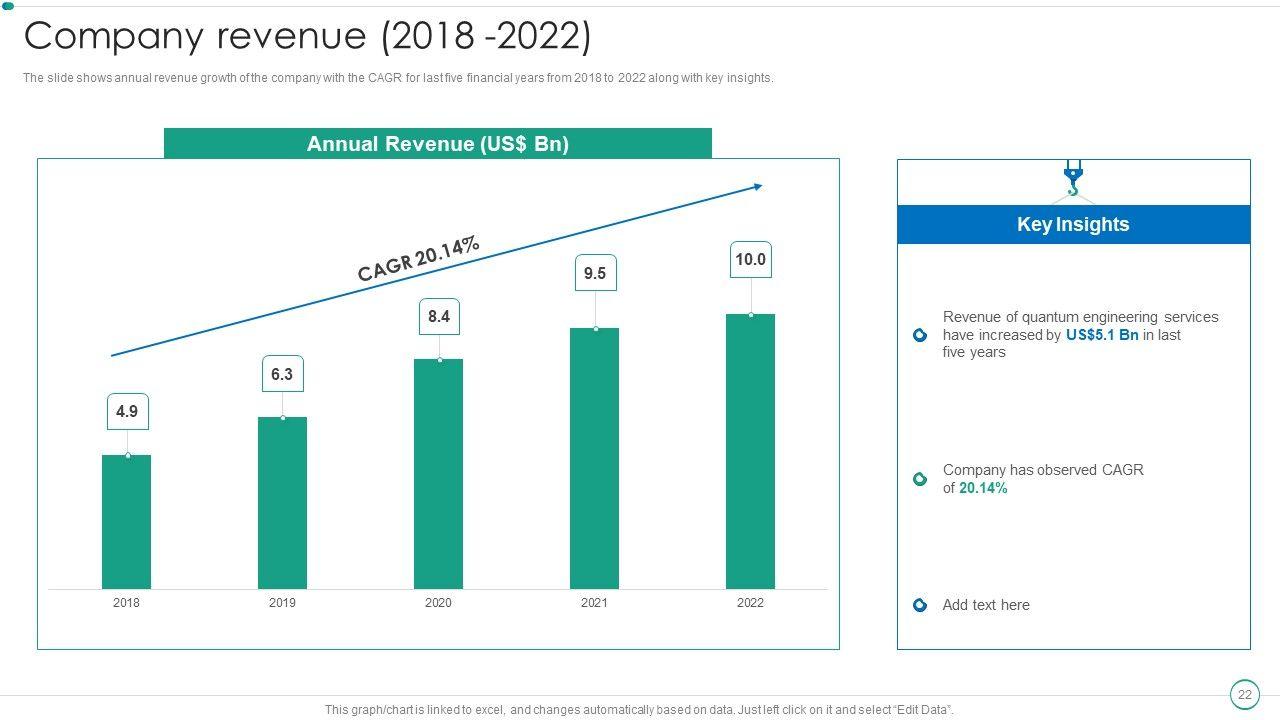
Task: Select the 2020 revenue bar
Action: (x=438, y=474)
